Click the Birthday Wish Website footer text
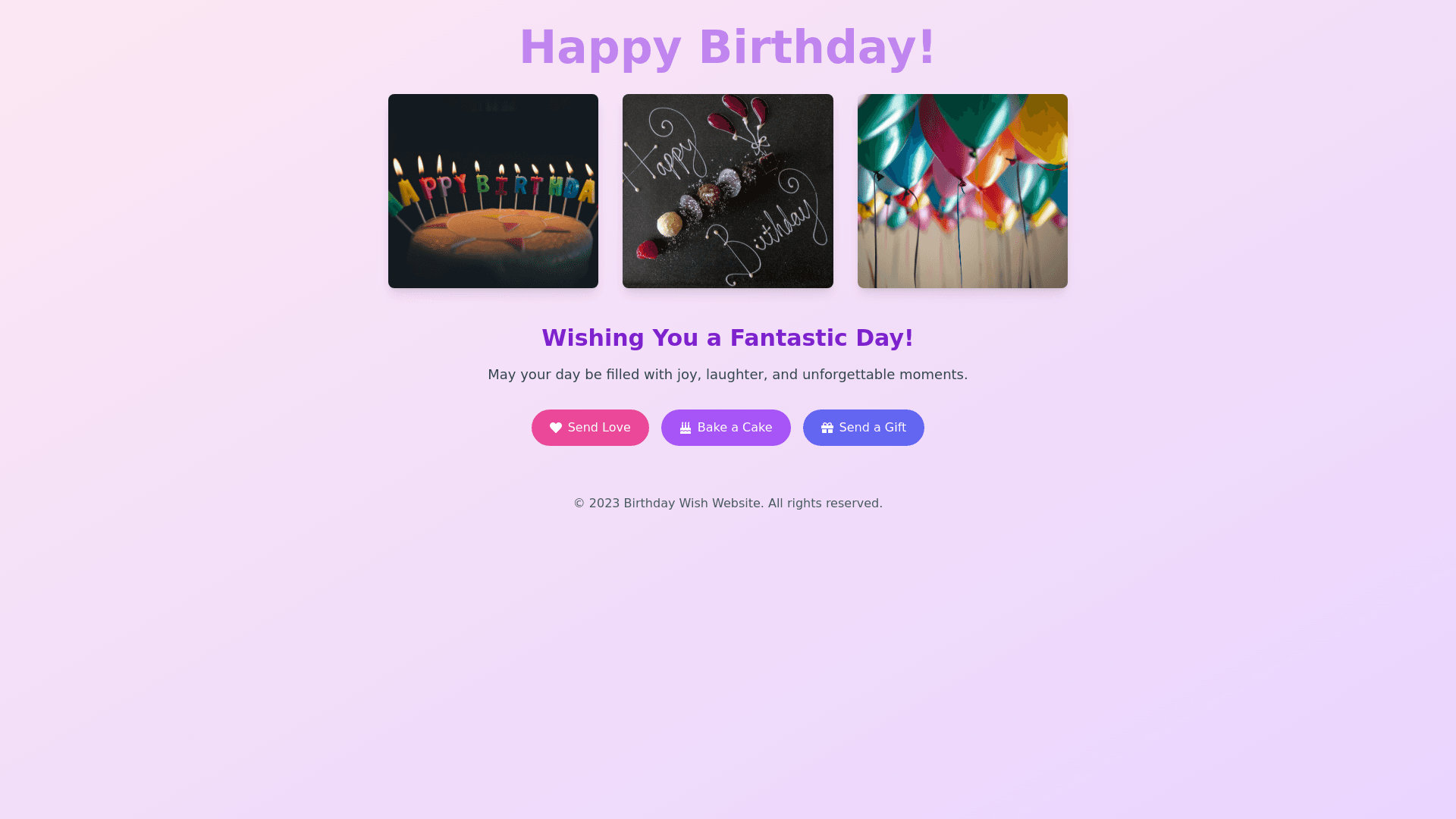 [693, 504]
